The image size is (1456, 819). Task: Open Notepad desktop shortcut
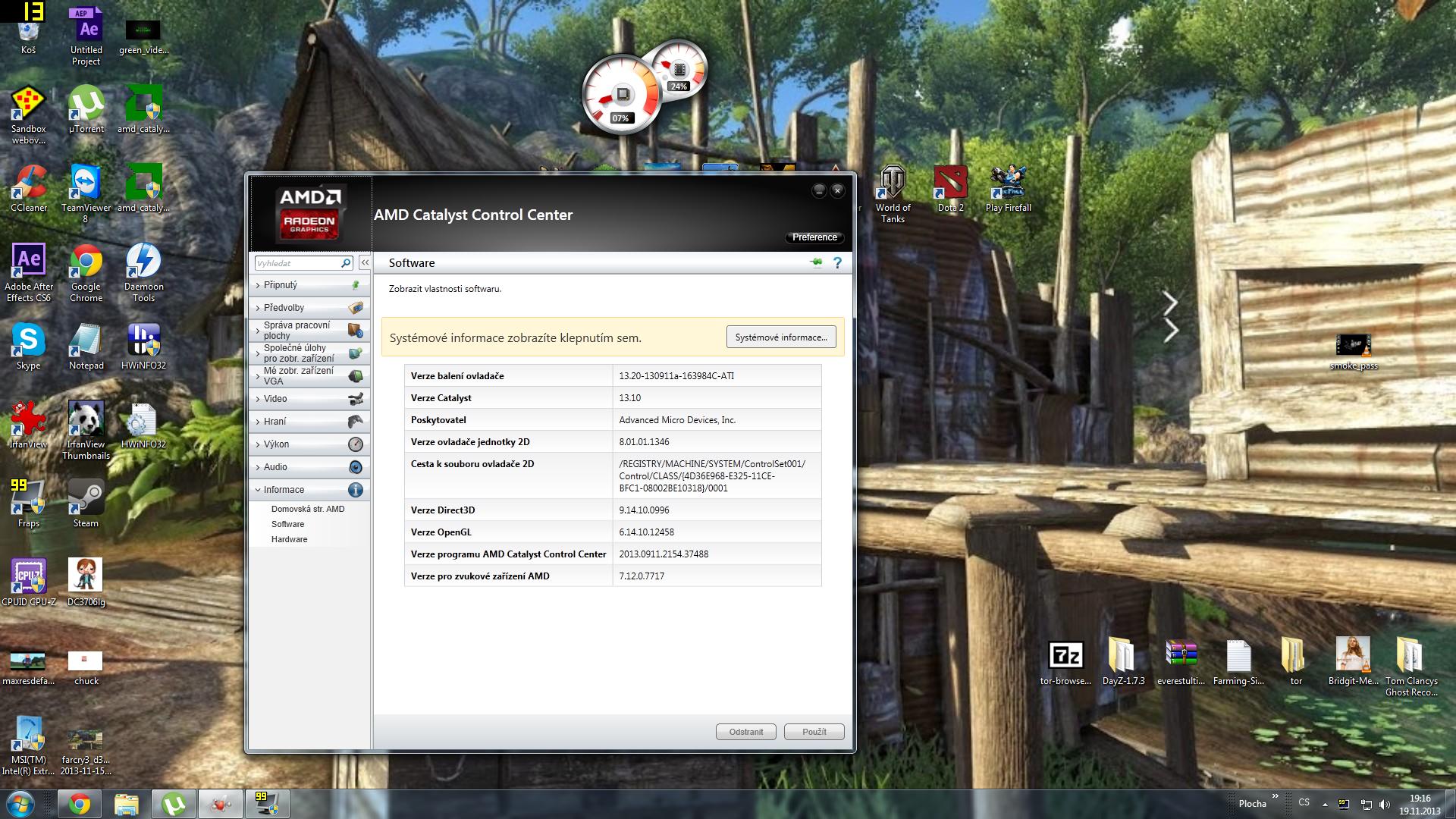tap(86, 347)
